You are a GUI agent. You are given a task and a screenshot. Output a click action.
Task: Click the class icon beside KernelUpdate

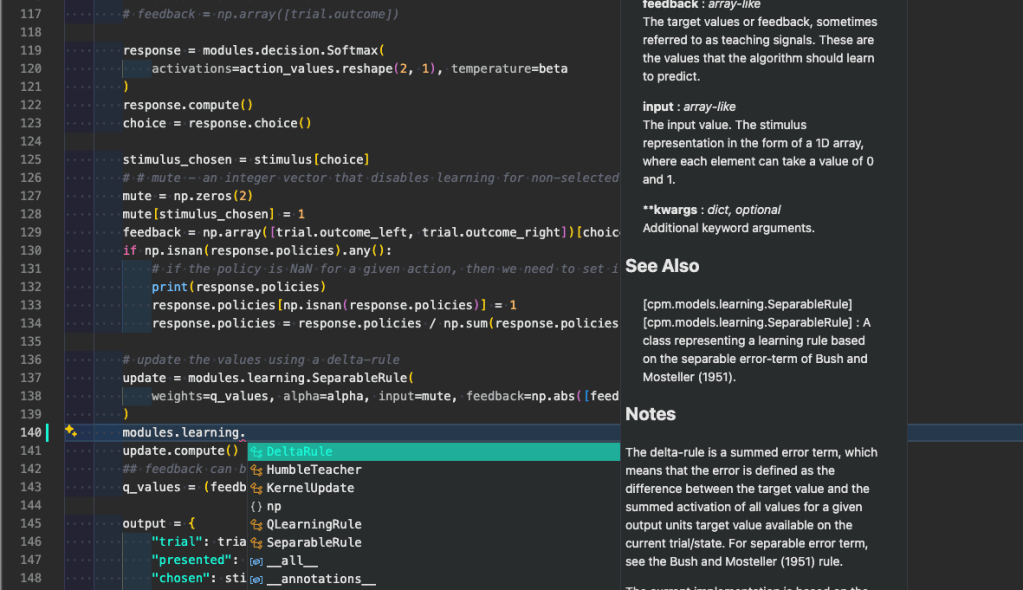[256, 488]
